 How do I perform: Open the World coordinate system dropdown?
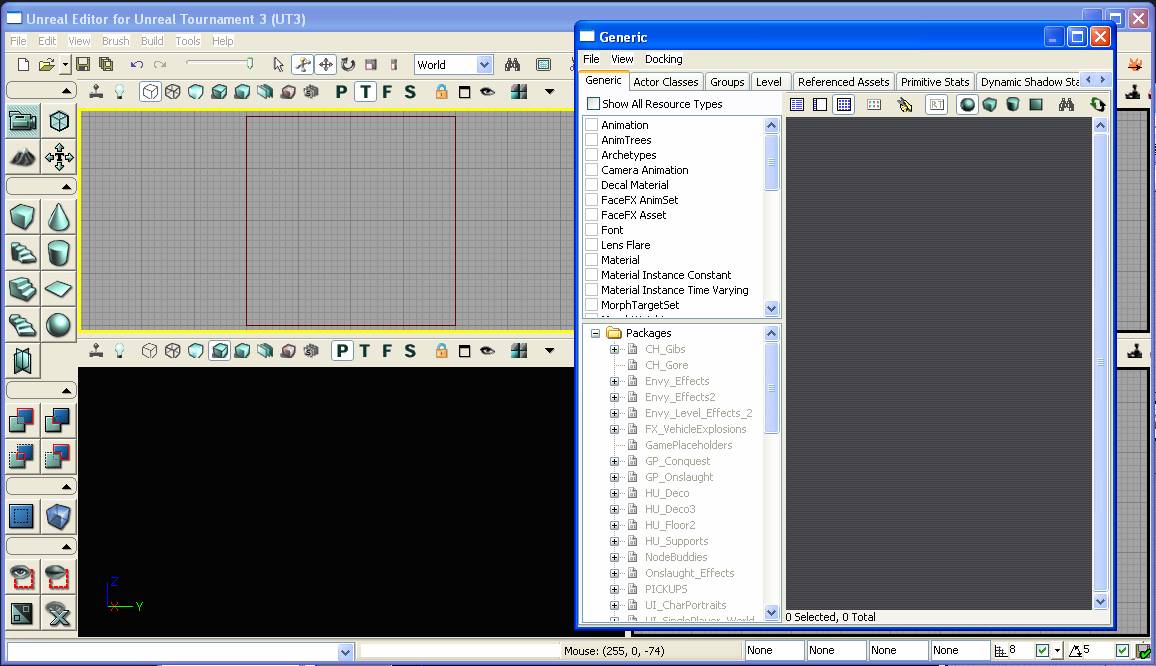click(484, 65)
